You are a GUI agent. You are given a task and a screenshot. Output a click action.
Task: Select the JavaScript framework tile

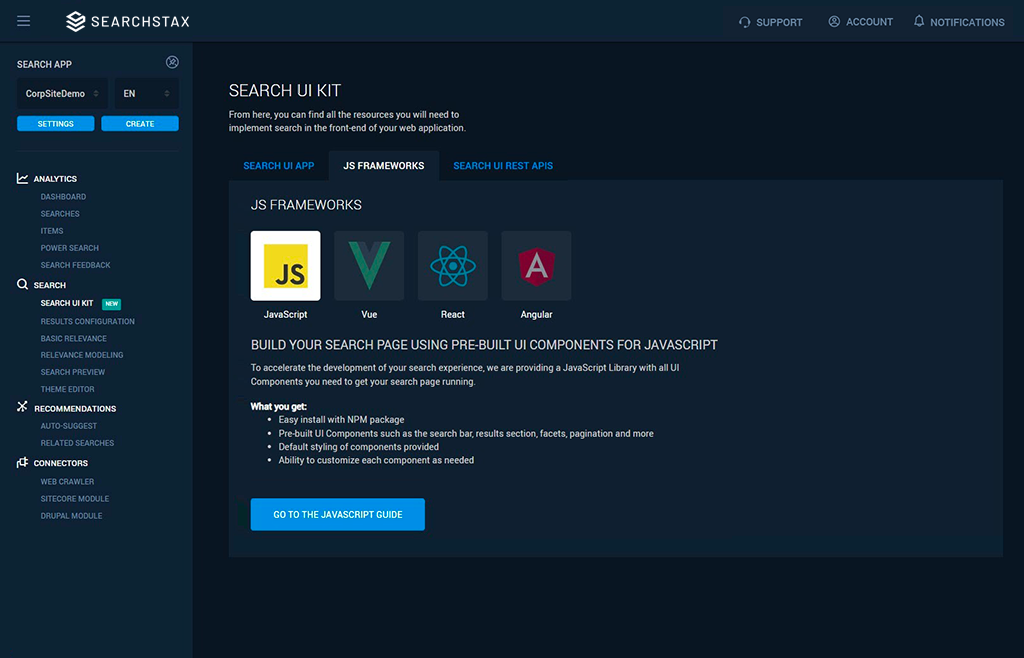coord(284,266)
